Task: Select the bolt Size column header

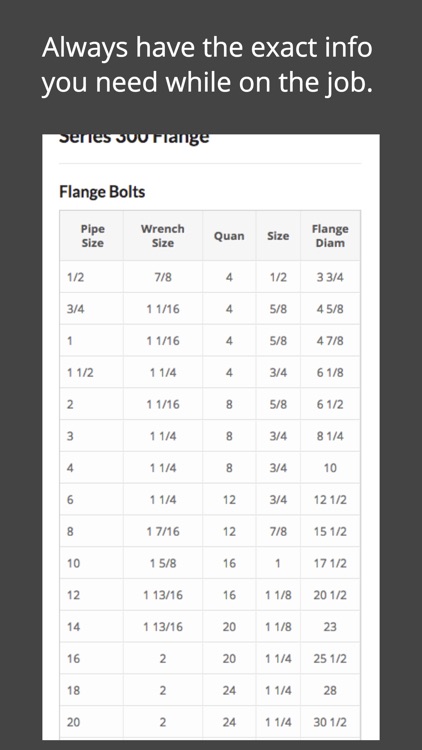Action: tap(278, 236)
